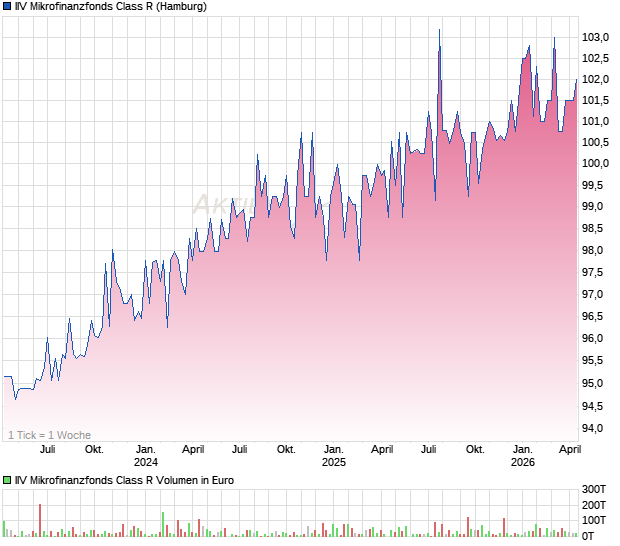Click the tallest red volume bar
620x546 pixels.
(x=40, y=520)
